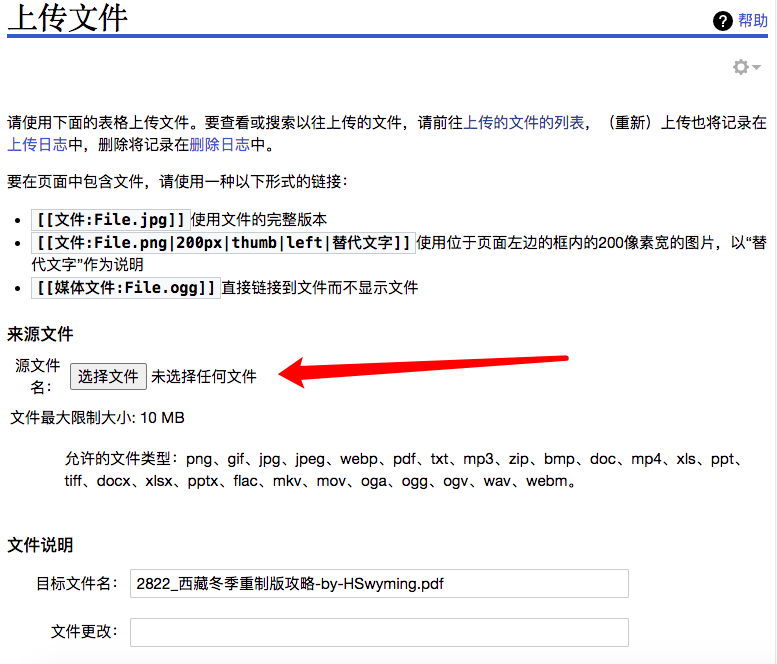Image resolution: width=777 pixels, height=664 pixels.
Task: Click the help question mark icon
Action: [x=722, y=21]
